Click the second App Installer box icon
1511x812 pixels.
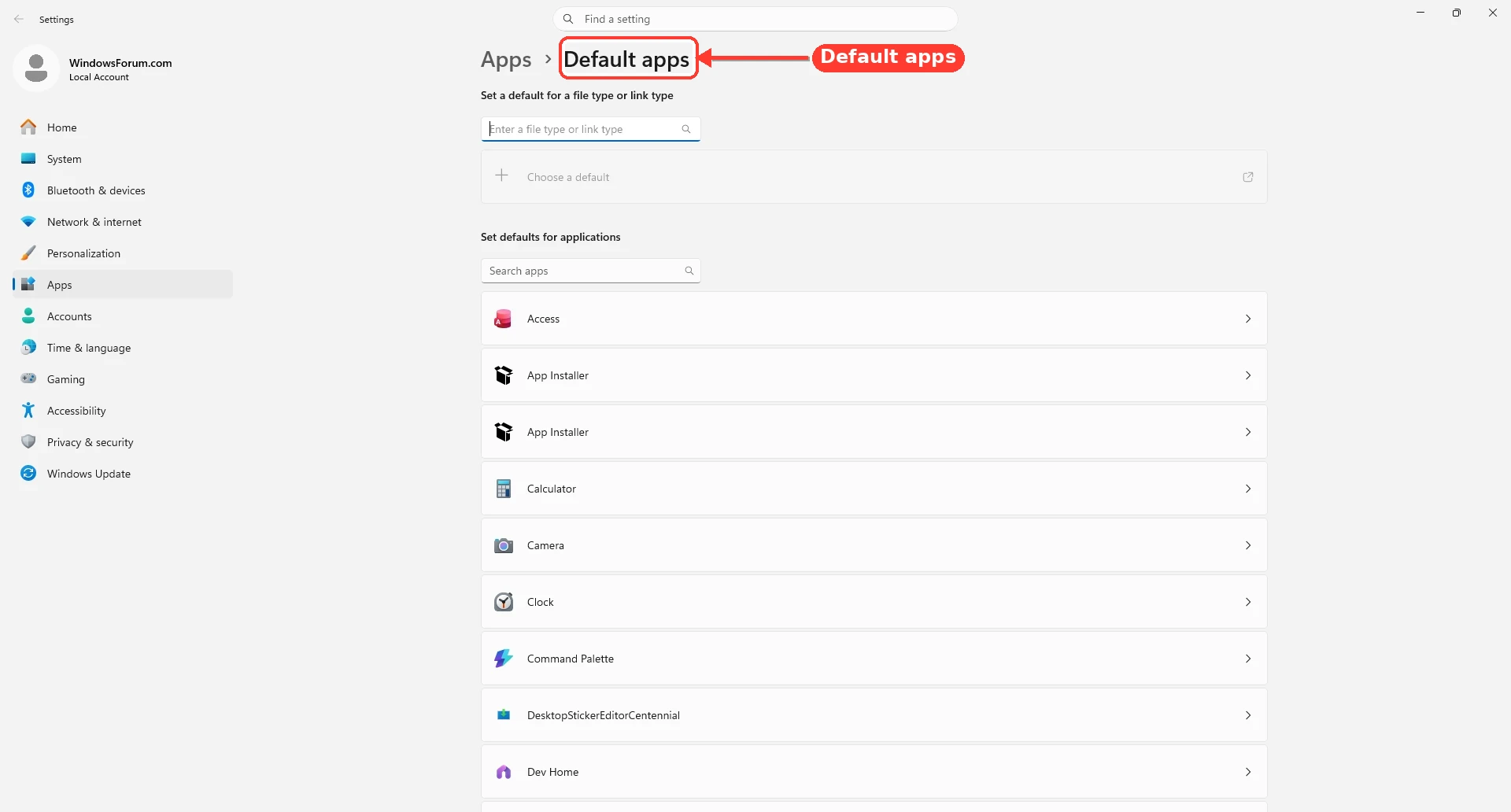[x=504, y=432]
